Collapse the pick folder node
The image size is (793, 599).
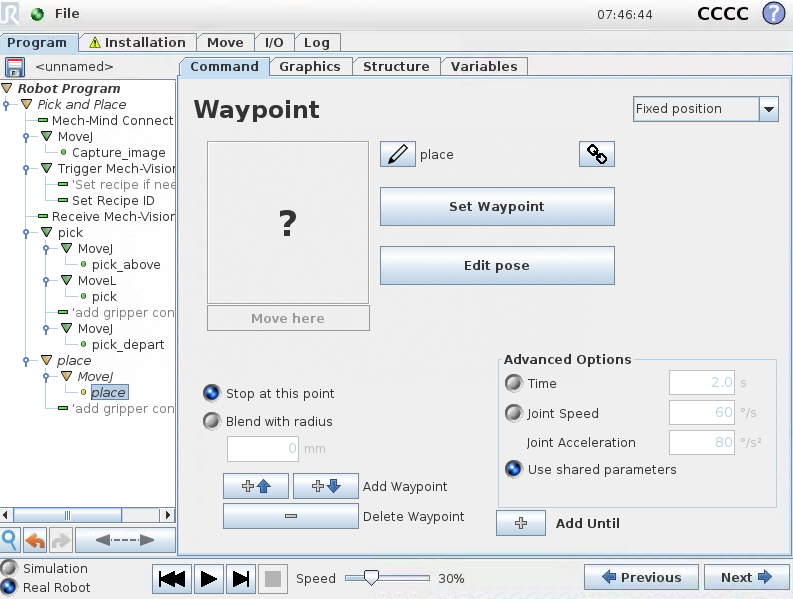(46, 233)
